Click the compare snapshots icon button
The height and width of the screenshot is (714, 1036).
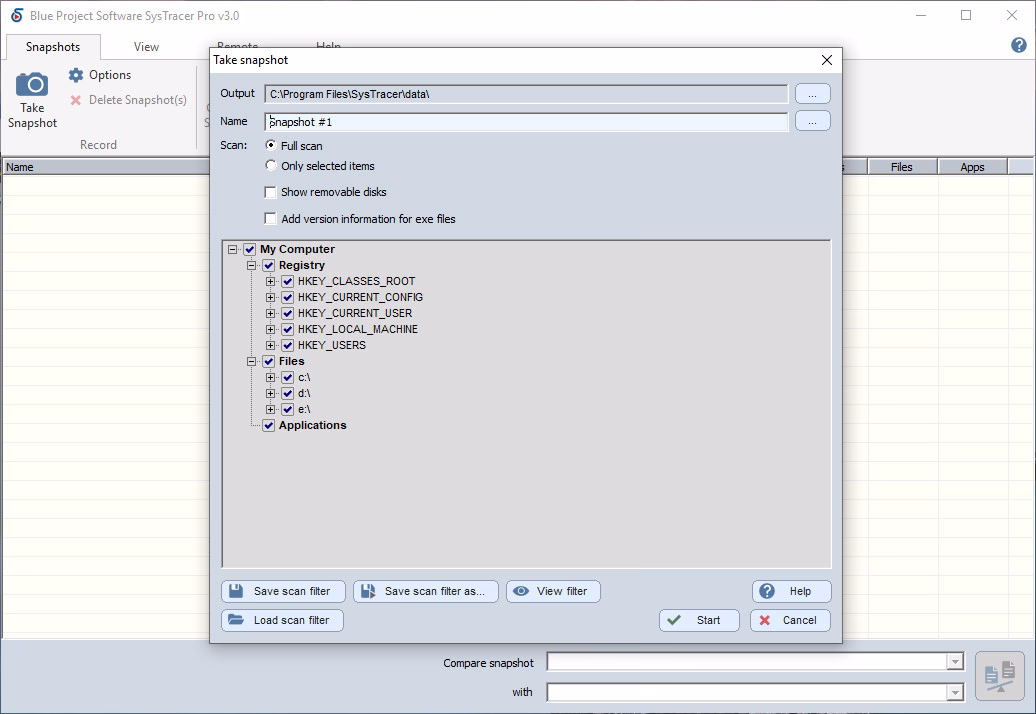click(x=1000, y=676)
